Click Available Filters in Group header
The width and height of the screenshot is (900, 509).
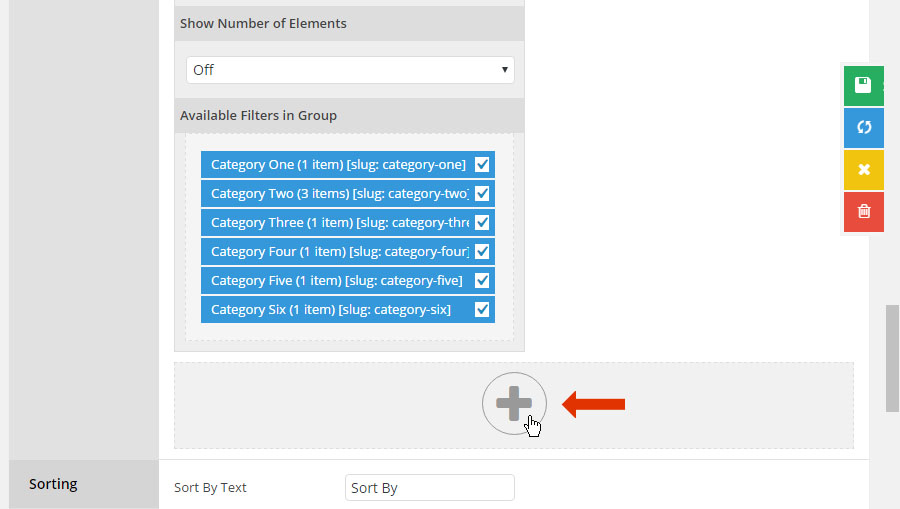(258, 115)
